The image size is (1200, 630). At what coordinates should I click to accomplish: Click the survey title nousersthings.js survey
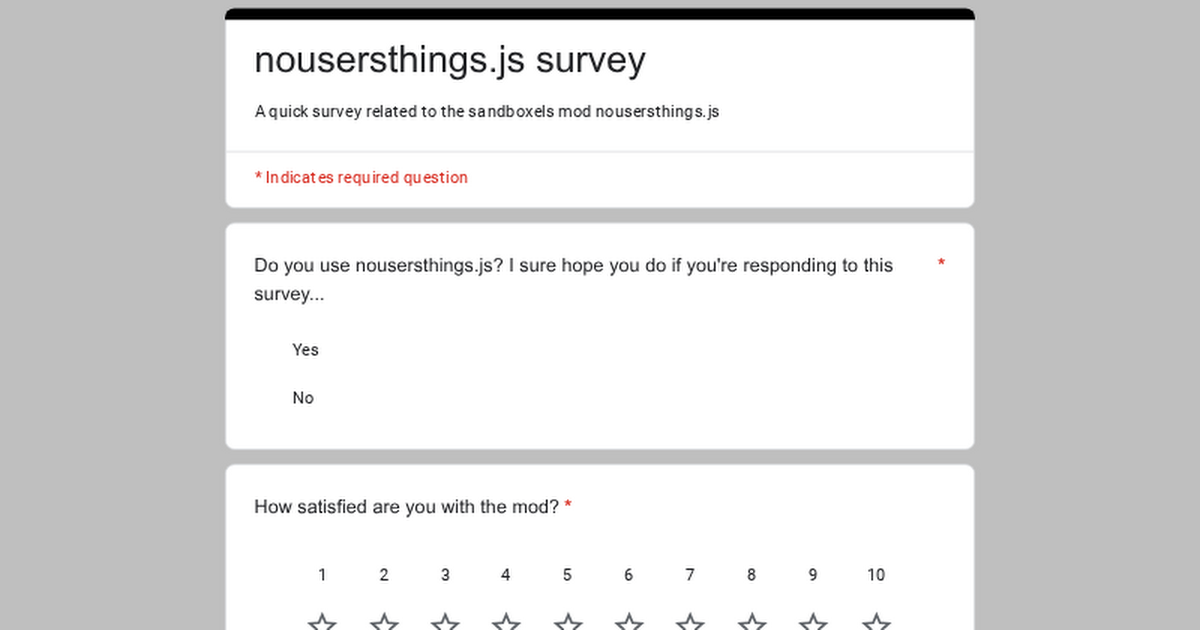(449, 60)
